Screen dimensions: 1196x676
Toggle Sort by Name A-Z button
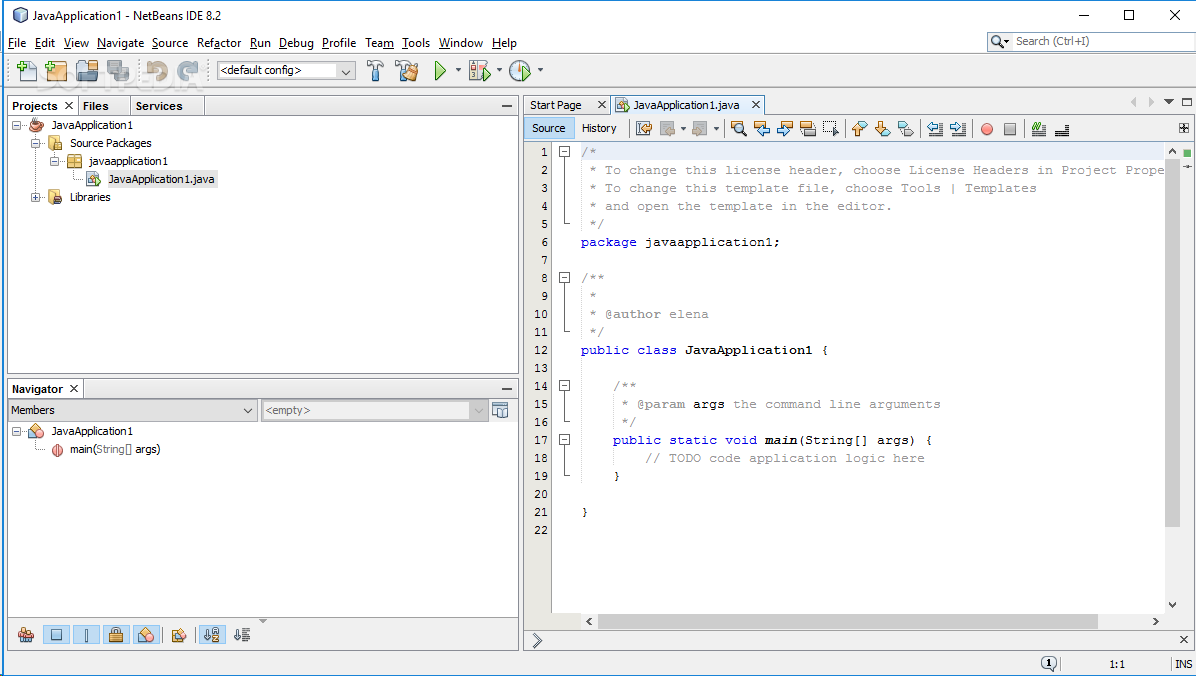(212, 635)
